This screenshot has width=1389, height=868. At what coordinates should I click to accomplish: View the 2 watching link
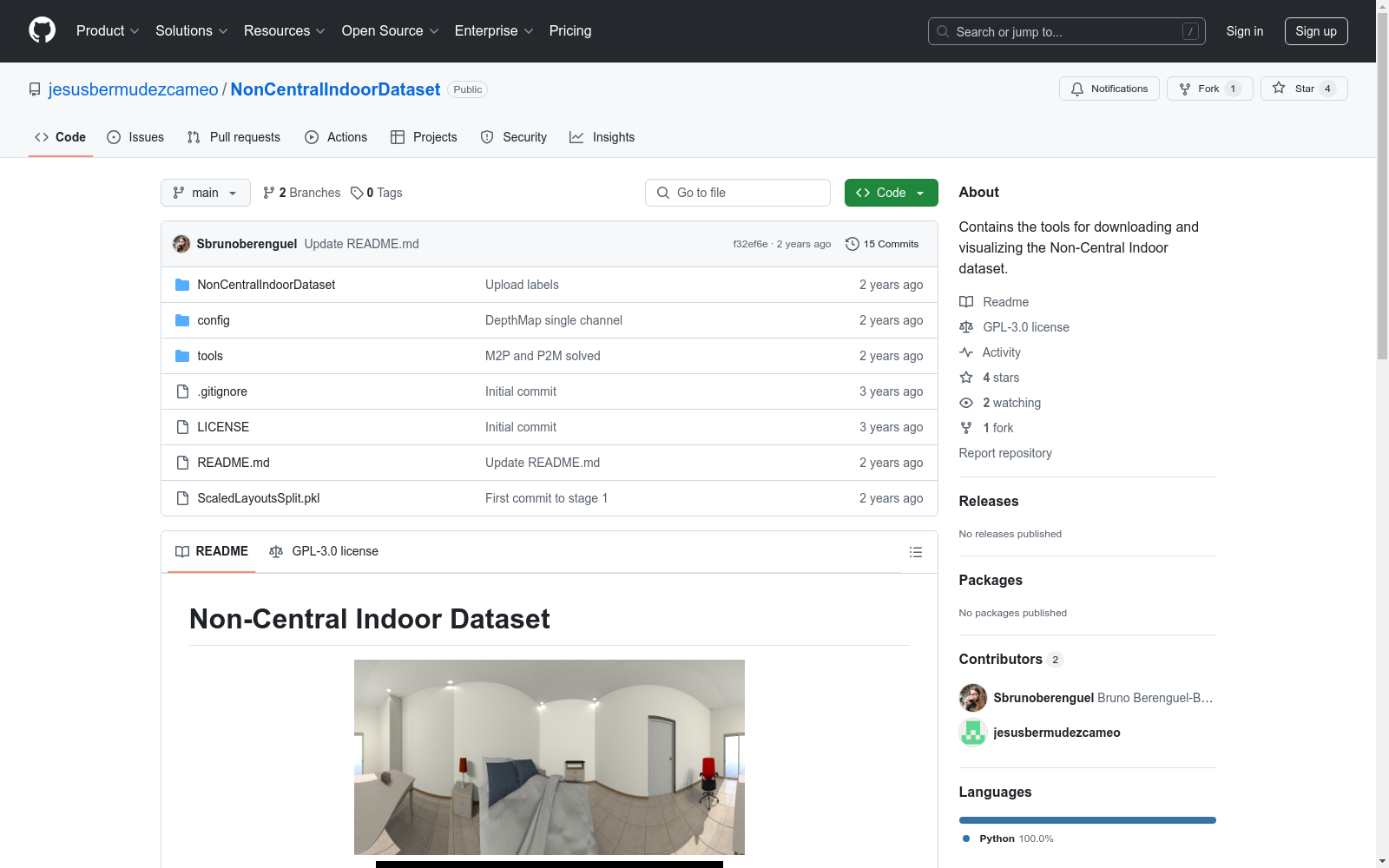[x=1000, y=403]
